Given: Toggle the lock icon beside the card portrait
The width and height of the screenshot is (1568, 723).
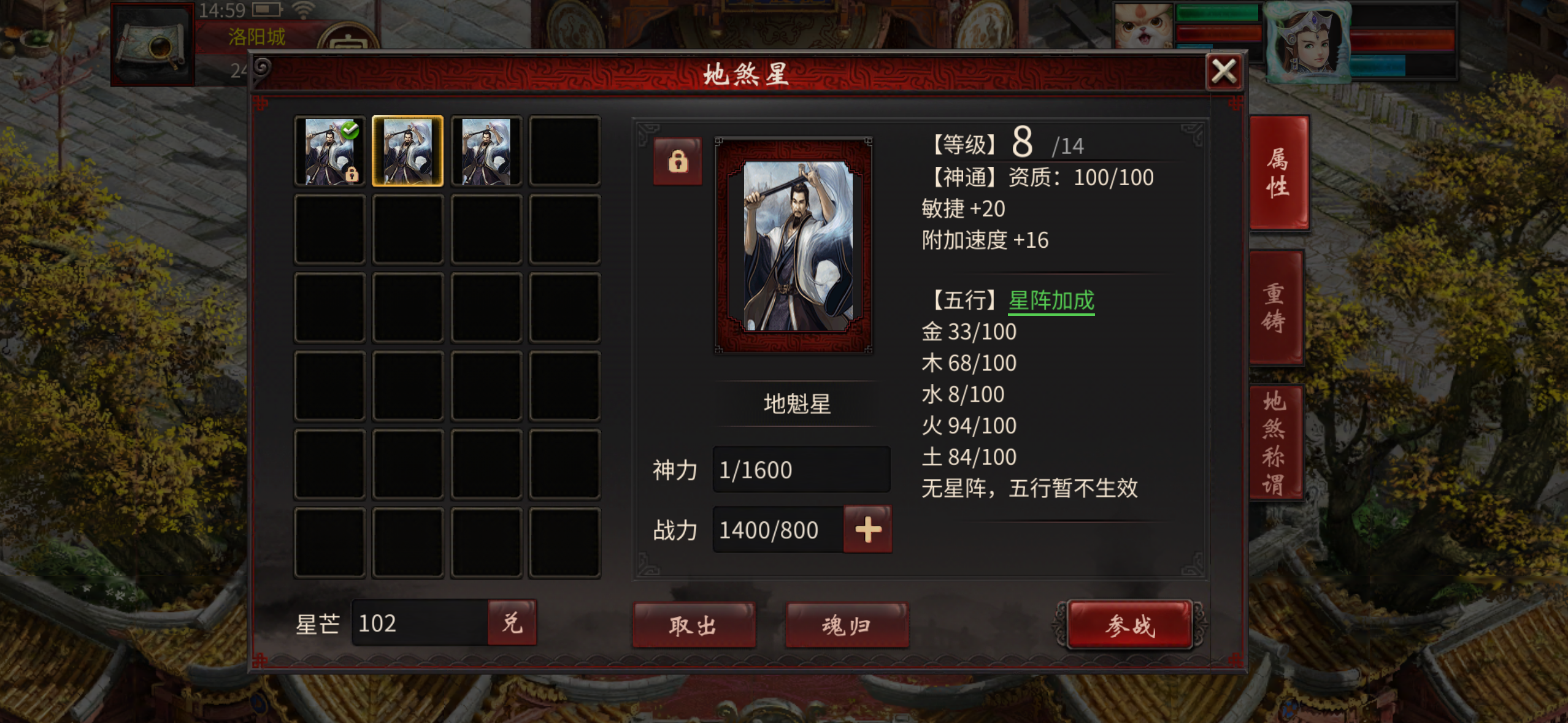Looking at the screenshot, I should (x=677, y=161).
